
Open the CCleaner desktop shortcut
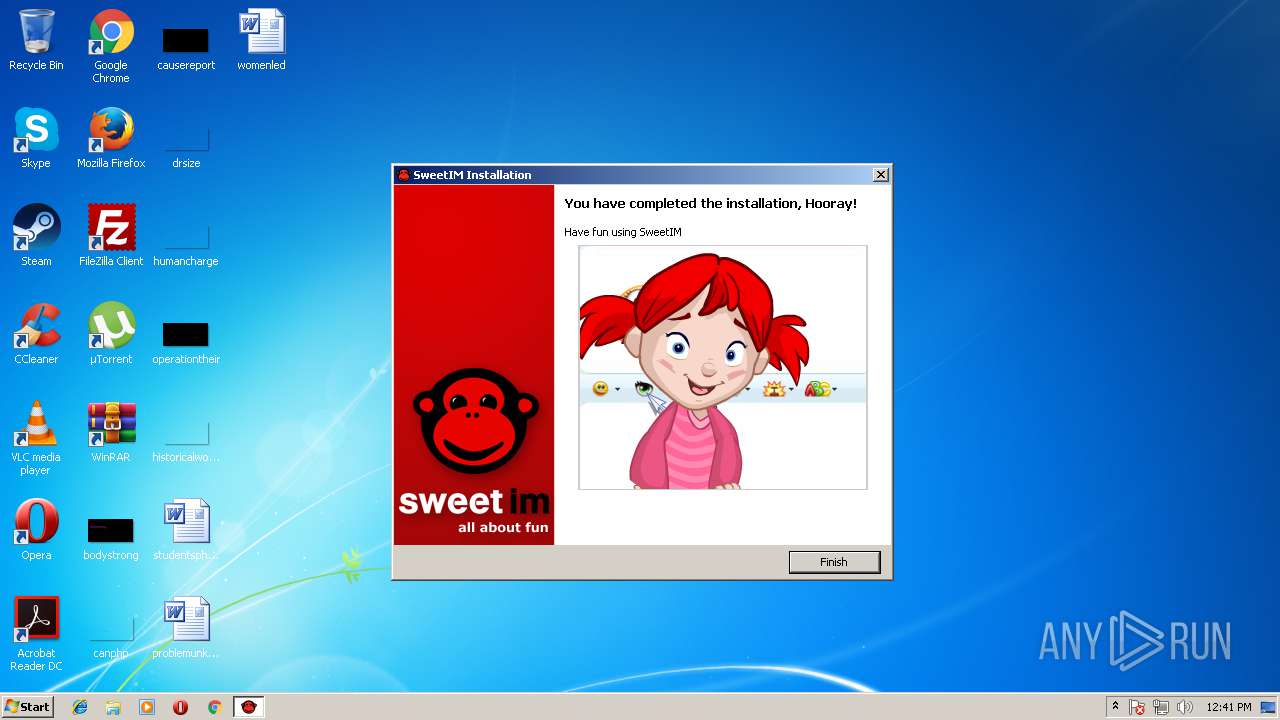coord(36,334)
